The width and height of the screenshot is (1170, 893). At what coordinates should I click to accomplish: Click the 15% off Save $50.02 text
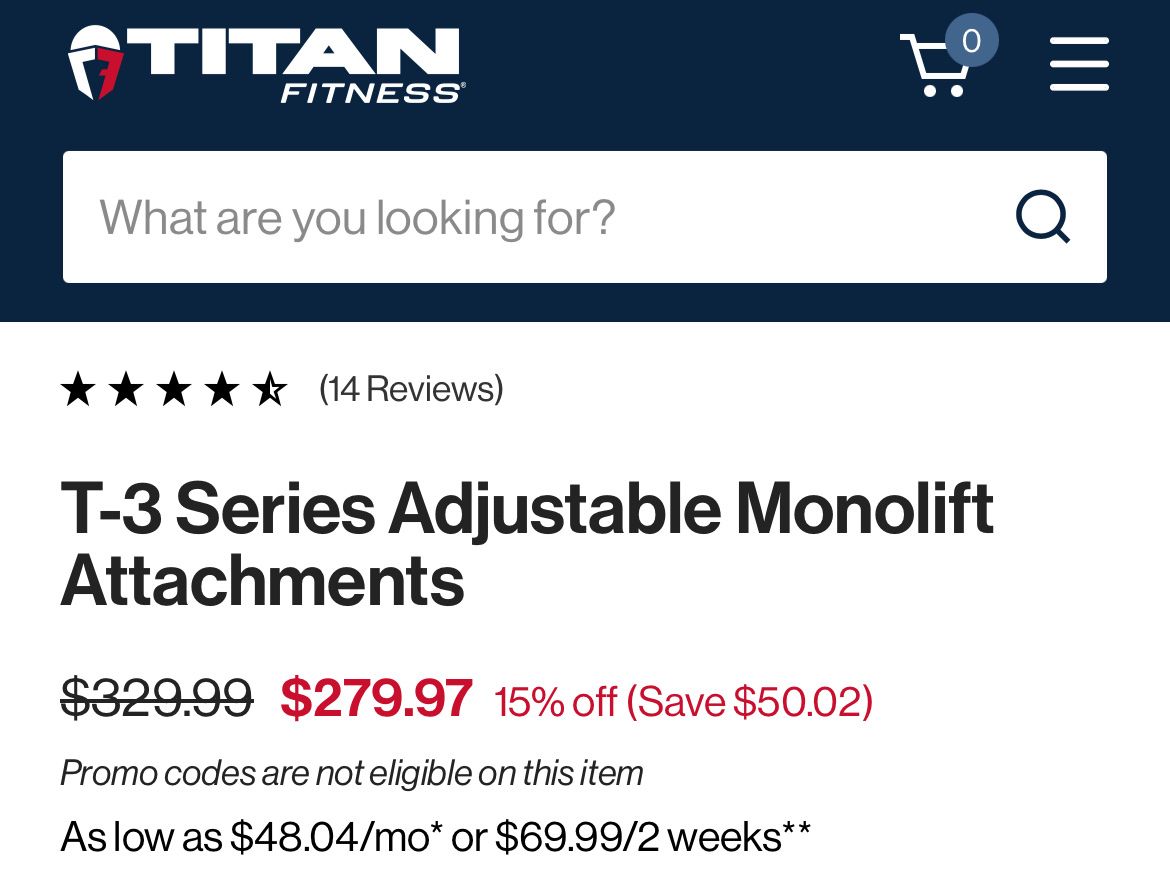(x=683, y=702)
